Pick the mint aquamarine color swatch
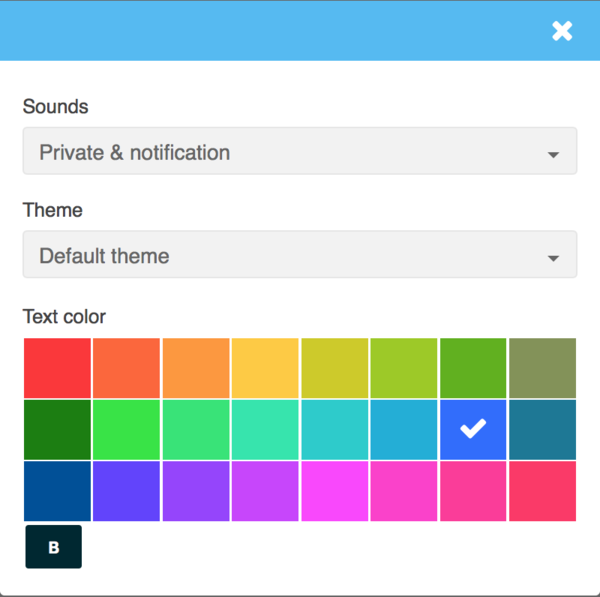Image resolution: width=600 pixels, height=597 pixels. [265, 430]
